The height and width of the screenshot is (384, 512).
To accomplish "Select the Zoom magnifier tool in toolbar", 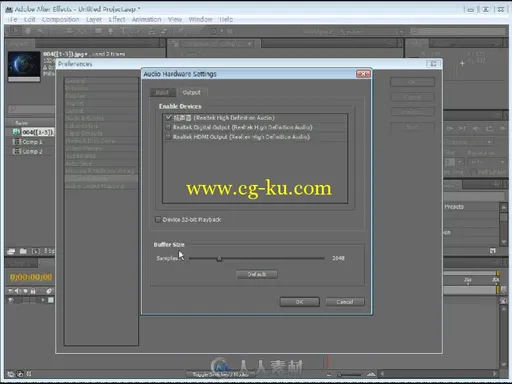I will point(41,31).
